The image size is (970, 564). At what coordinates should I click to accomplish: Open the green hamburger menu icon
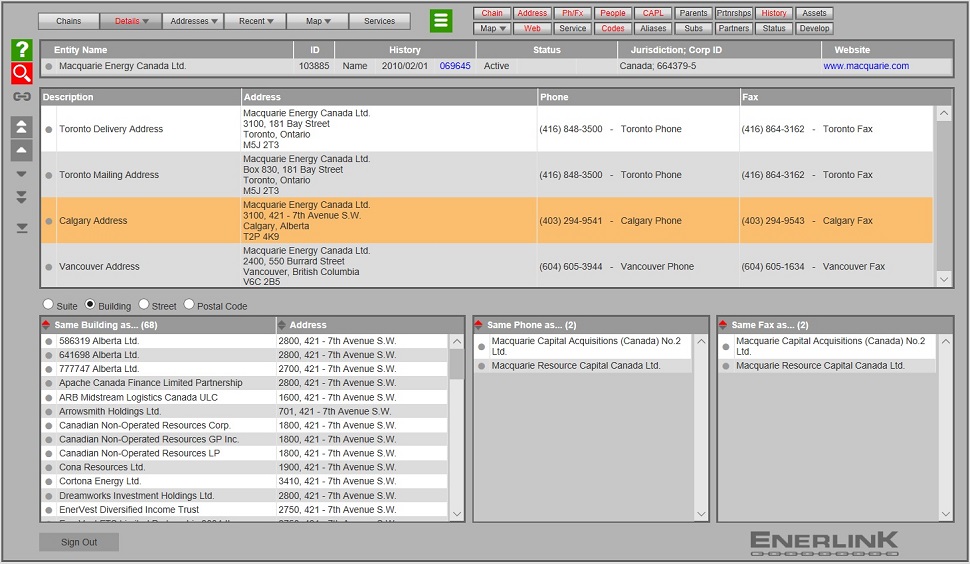pyautogui.click(x=441, y=21)
